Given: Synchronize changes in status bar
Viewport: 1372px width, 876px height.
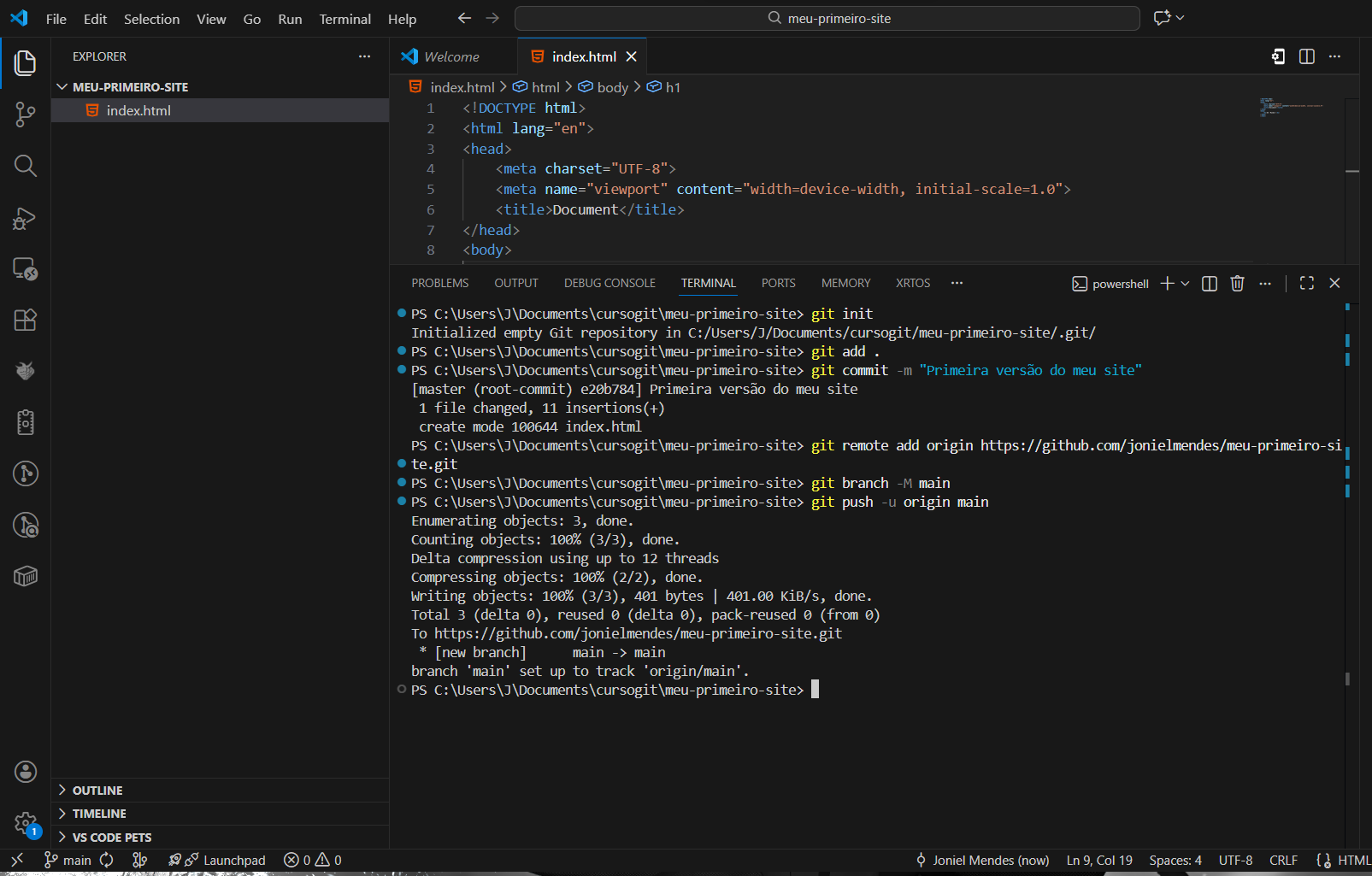Looking at the screenshot, I should click(107, 860).
